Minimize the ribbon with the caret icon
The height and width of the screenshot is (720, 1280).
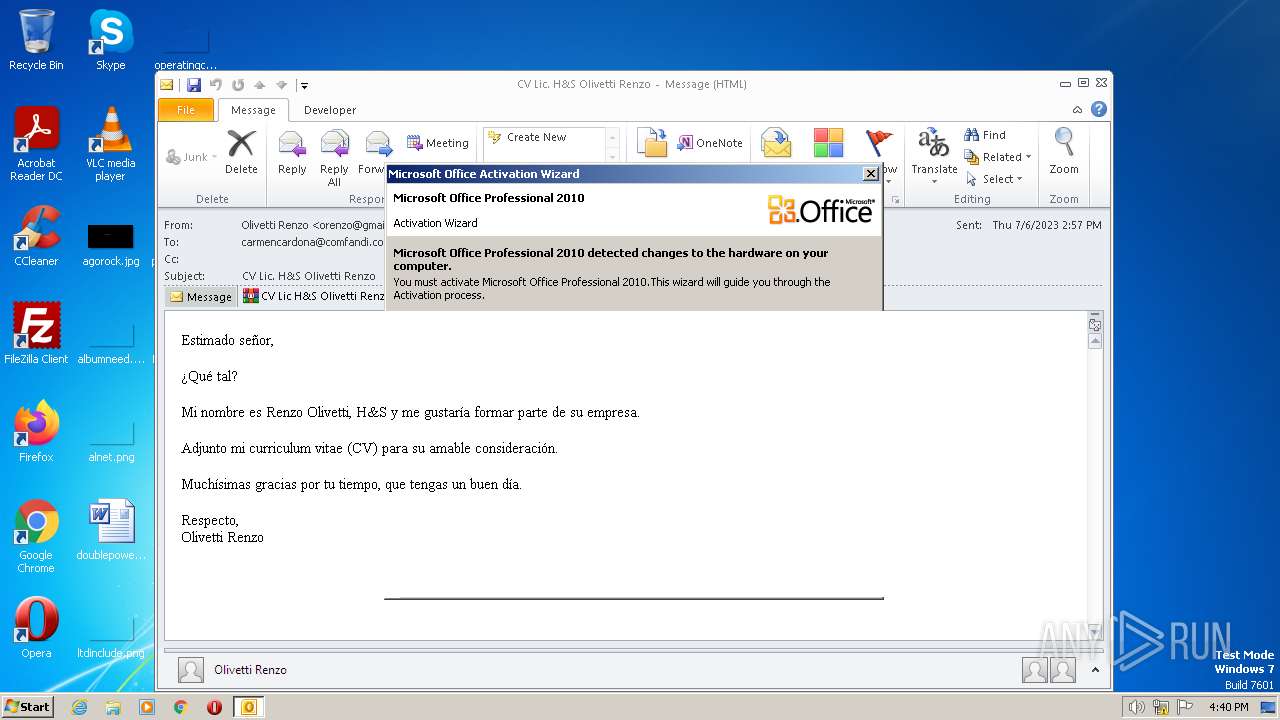click(1077, 110)
